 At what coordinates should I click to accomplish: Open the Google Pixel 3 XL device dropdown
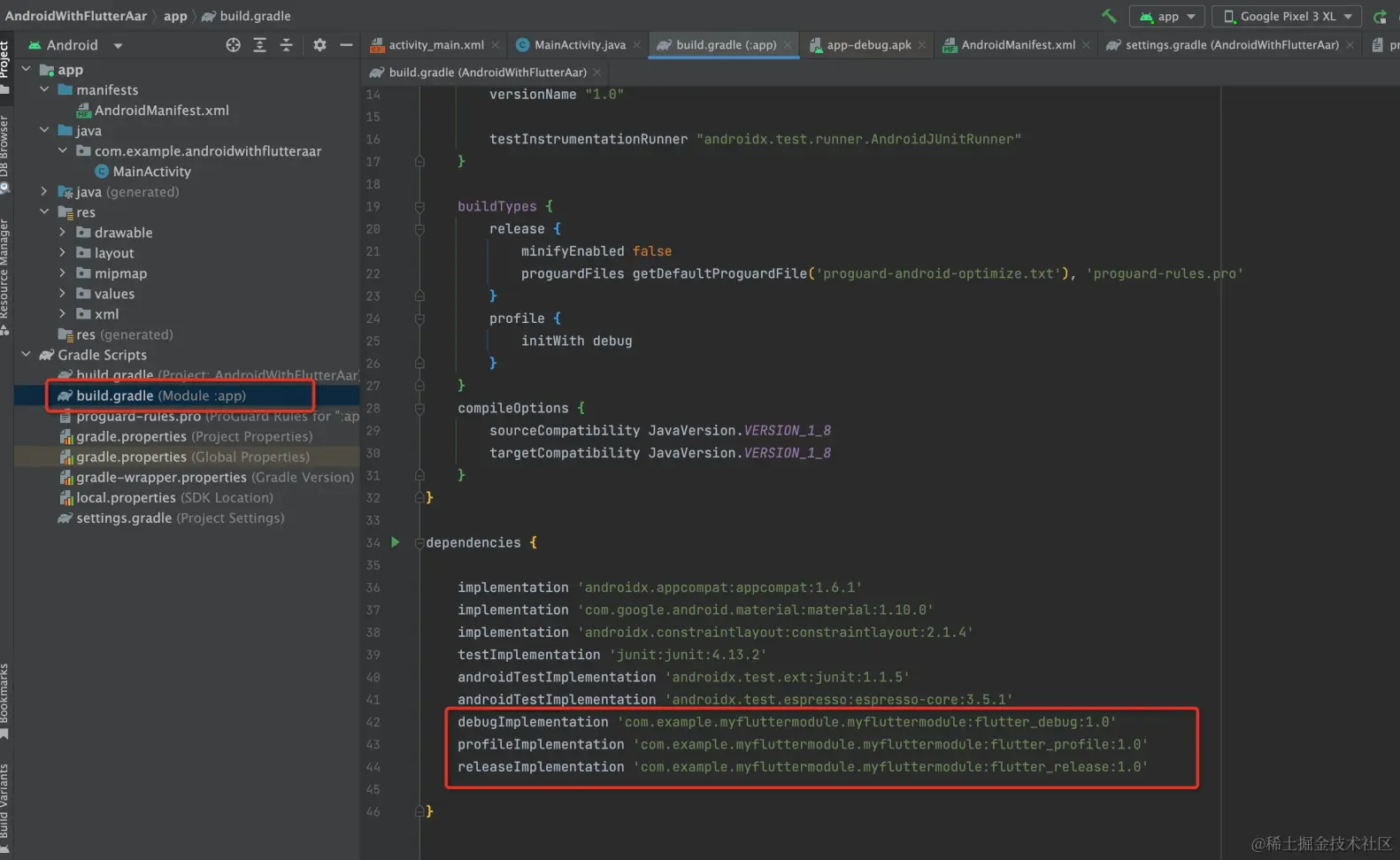(1287, 16)
